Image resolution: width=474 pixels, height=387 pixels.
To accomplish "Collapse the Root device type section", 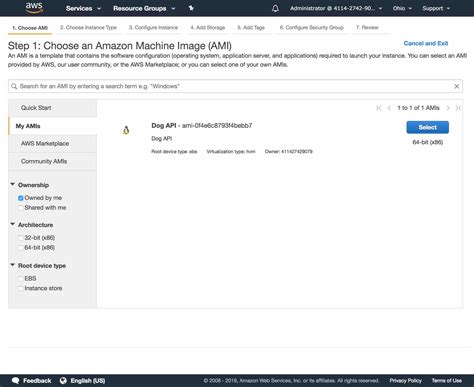I will (x=13, y=265).
